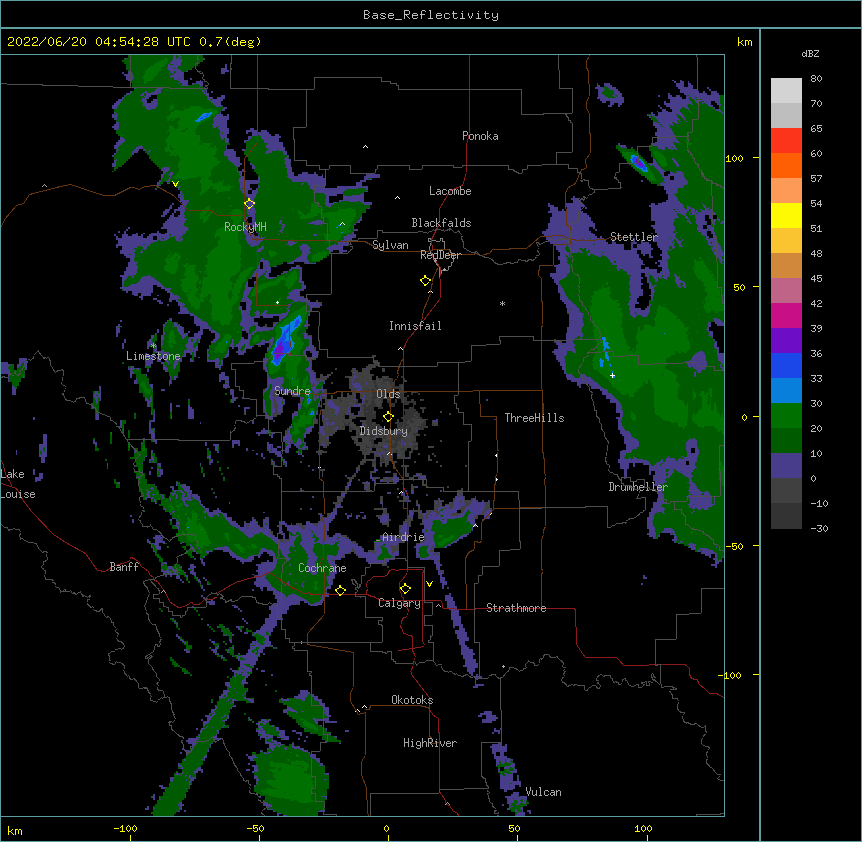
Task: Click the Drumheller label
Action: point(638,487)
